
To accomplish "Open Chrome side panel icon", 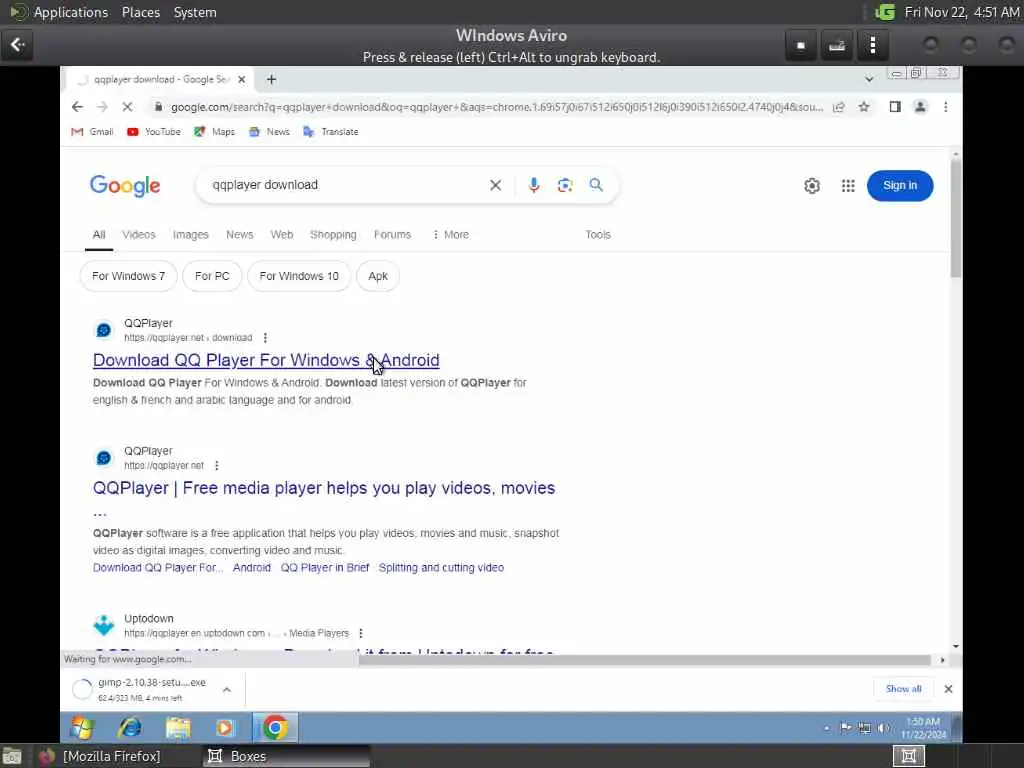I will [x=895, y=107].
